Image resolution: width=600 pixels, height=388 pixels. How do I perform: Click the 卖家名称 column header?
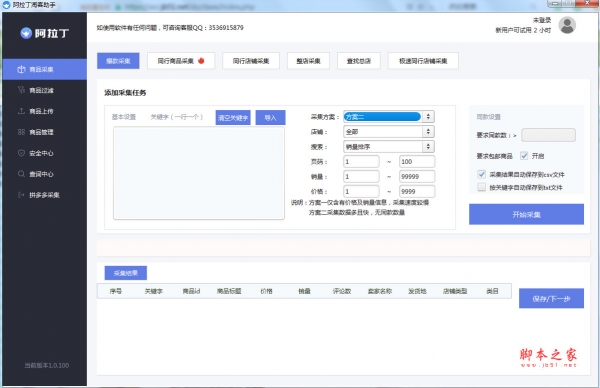pos(380,291)
